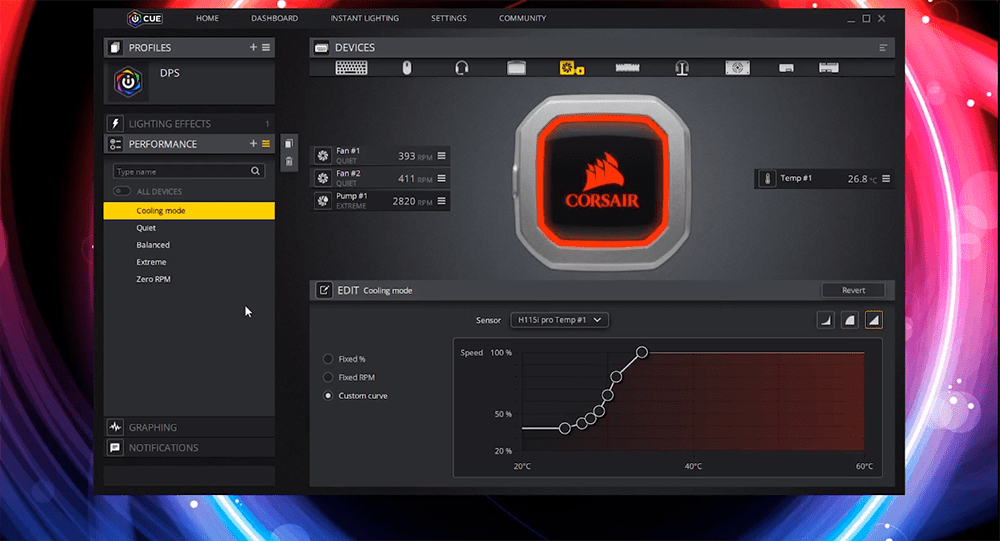Click the lowest curve point on the graph
1000x541 pixels.
pyautogui.click(x=564, y=428)
